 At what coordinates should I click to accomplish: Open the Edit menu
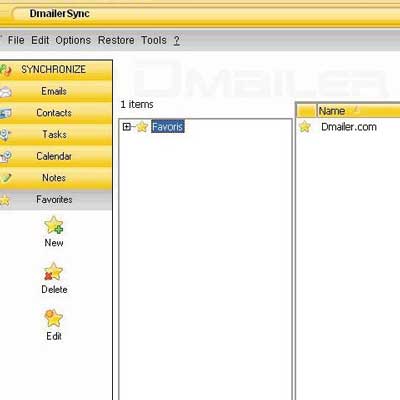pyautogui.click(x=40, y=40)
